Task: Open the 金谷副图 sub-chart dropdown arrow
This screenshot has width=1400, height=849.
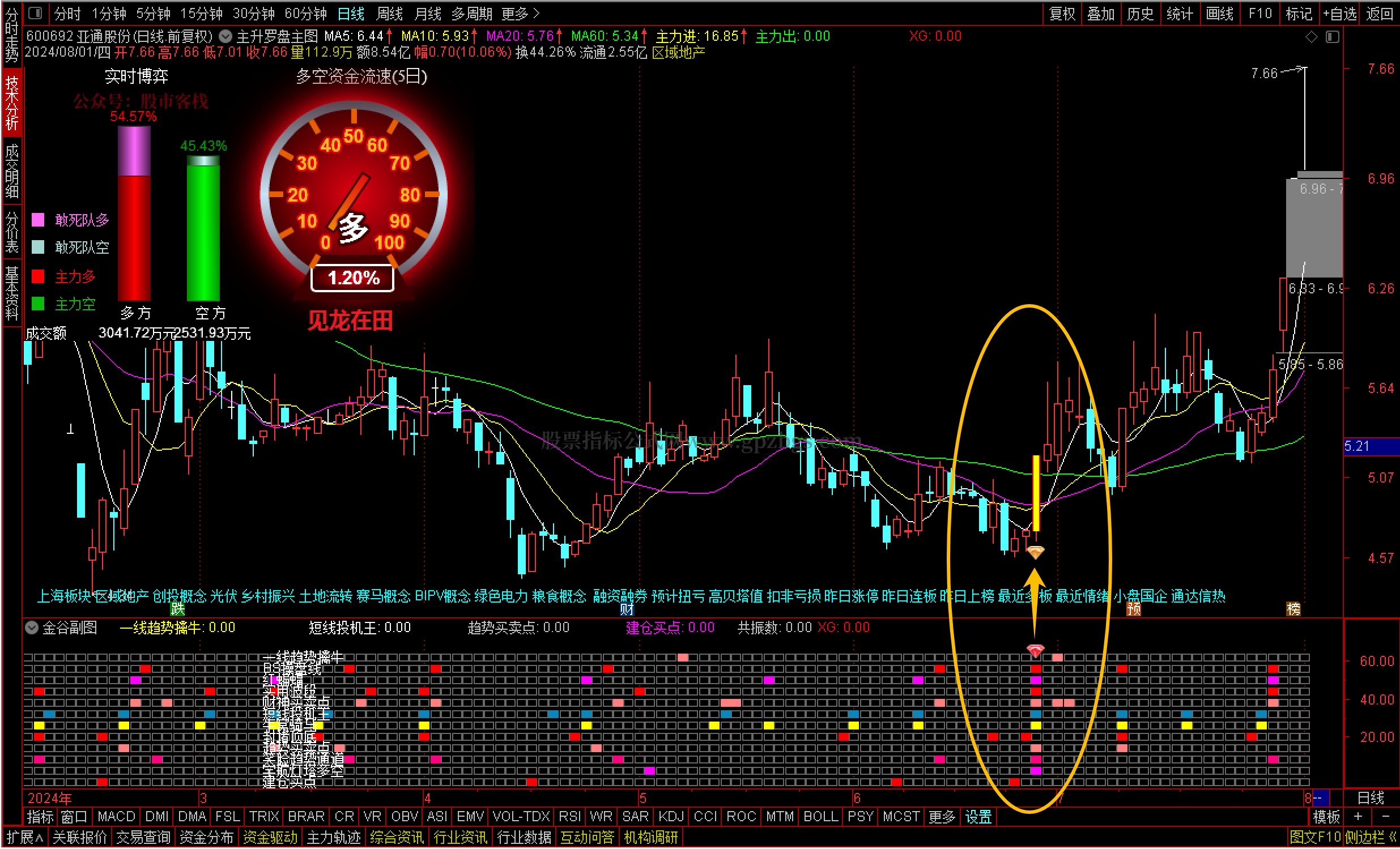Action: click(32, 628)
